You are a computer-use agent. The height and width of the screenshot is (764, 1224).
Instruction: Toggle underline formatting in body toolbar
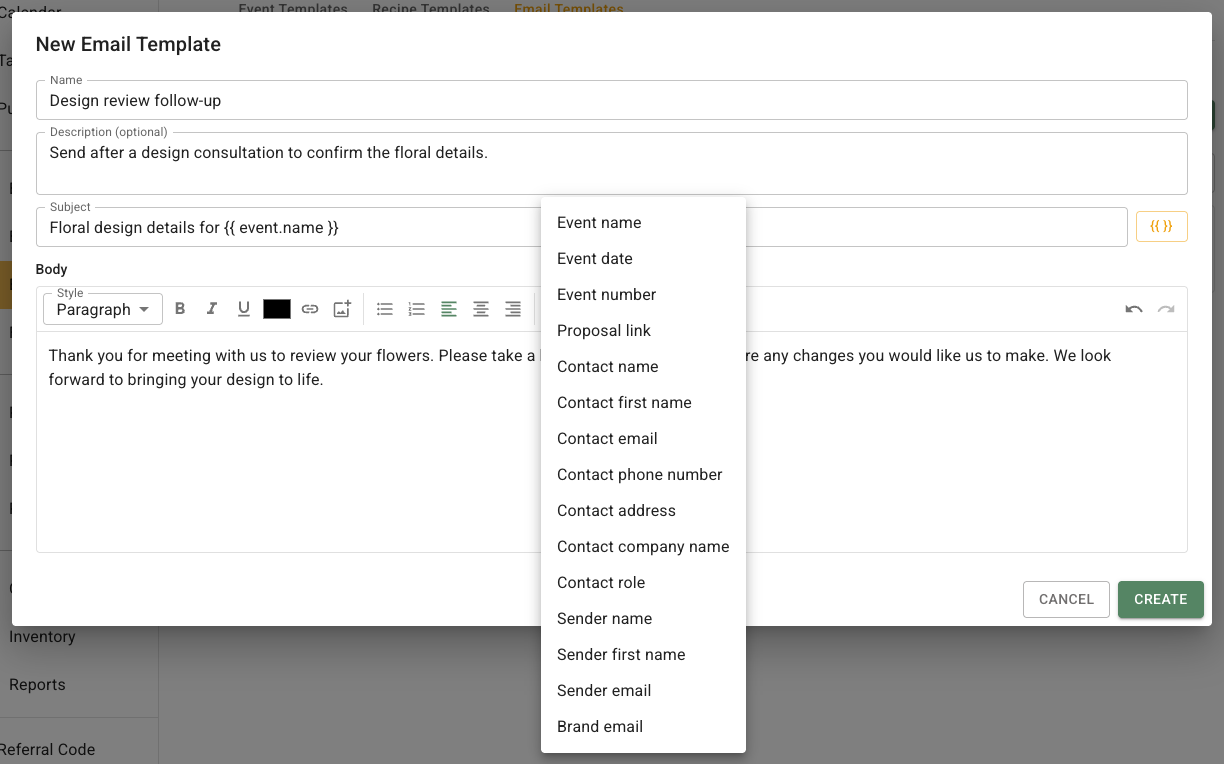coord(244,309)
